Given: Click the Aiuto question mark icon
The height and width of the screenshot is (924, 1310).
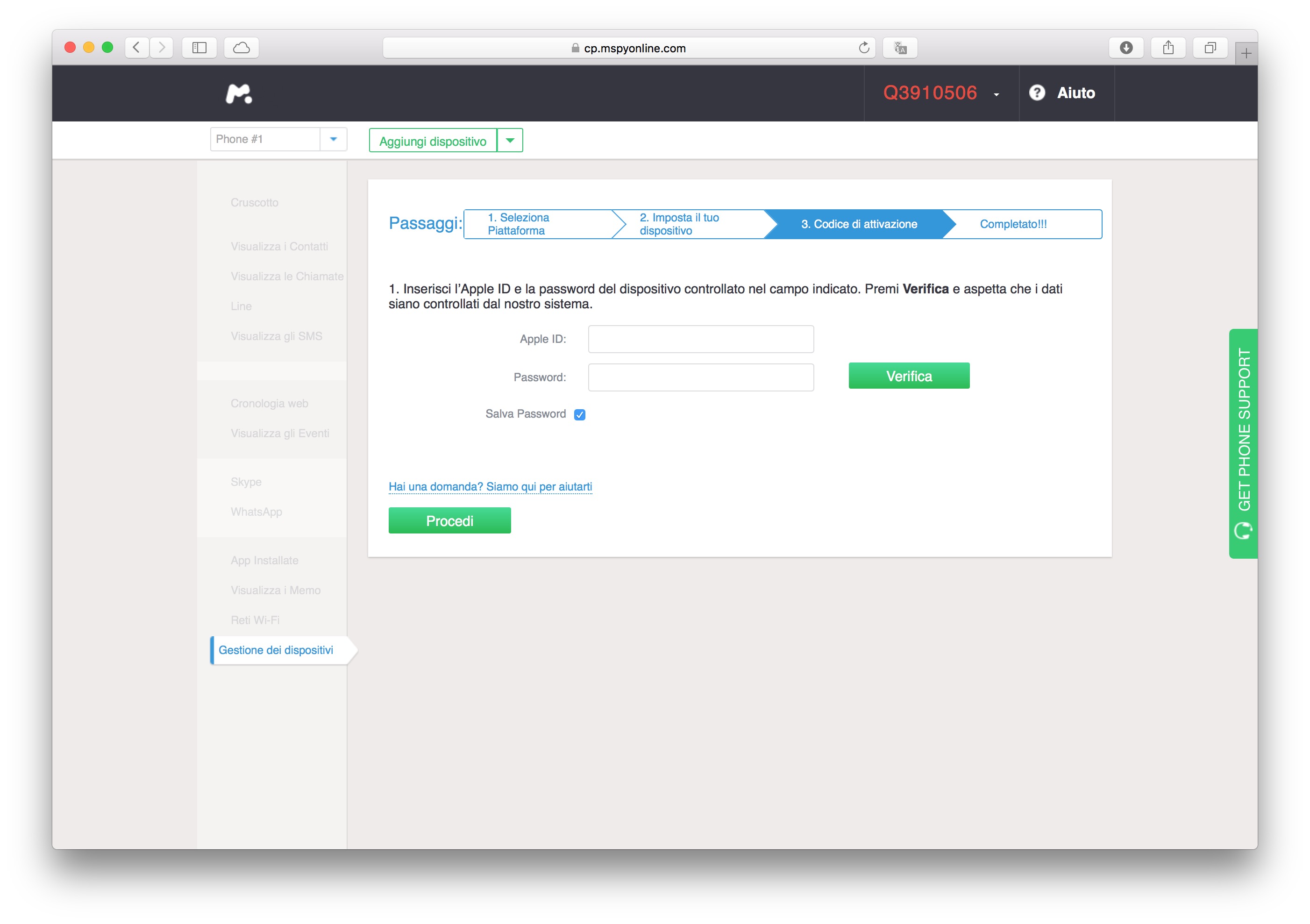Looking at the screenshot, I should click(1037, 93).
